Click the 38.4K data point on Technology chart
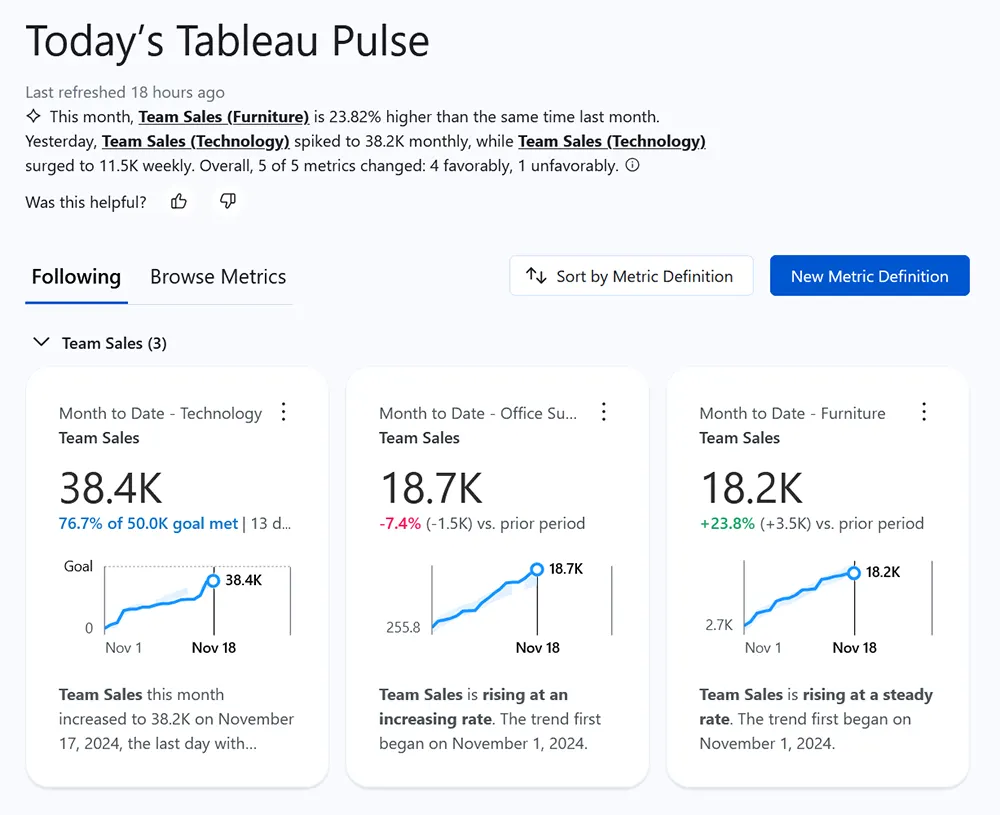Image resolution: width=1000 pixels, height=815 pixels. pos(214,580)
